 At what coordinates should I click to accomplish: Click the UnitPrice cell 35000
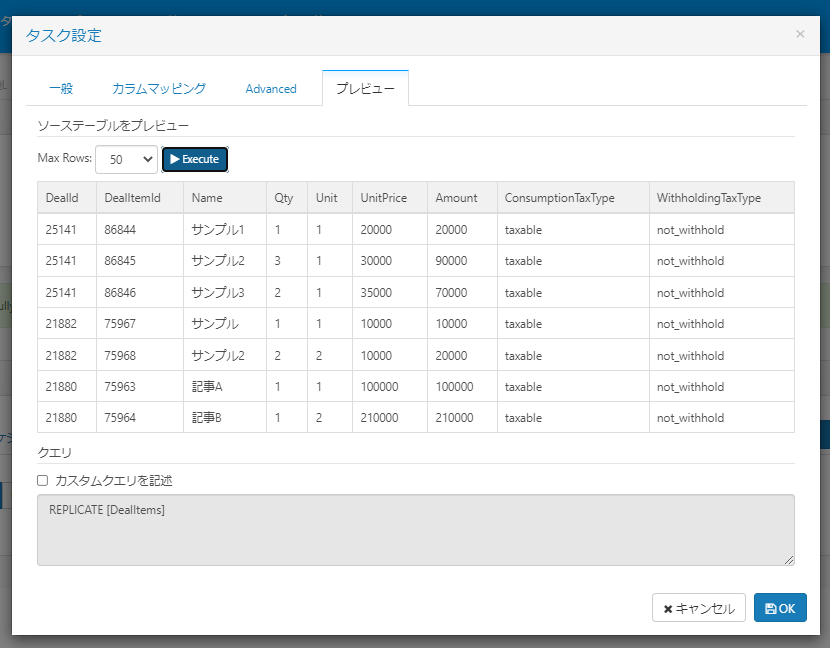pos(390,292)
